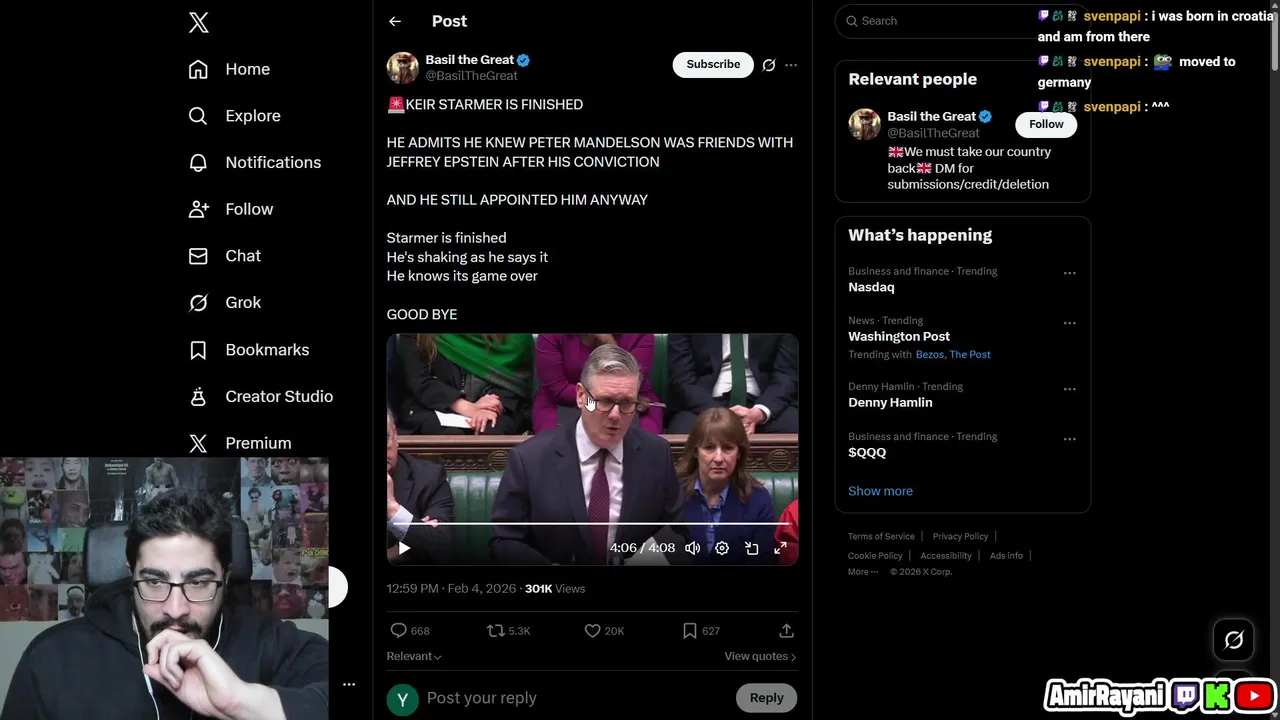
Task: Open the post's three-dot more menu
Action: tap(791, 65)
